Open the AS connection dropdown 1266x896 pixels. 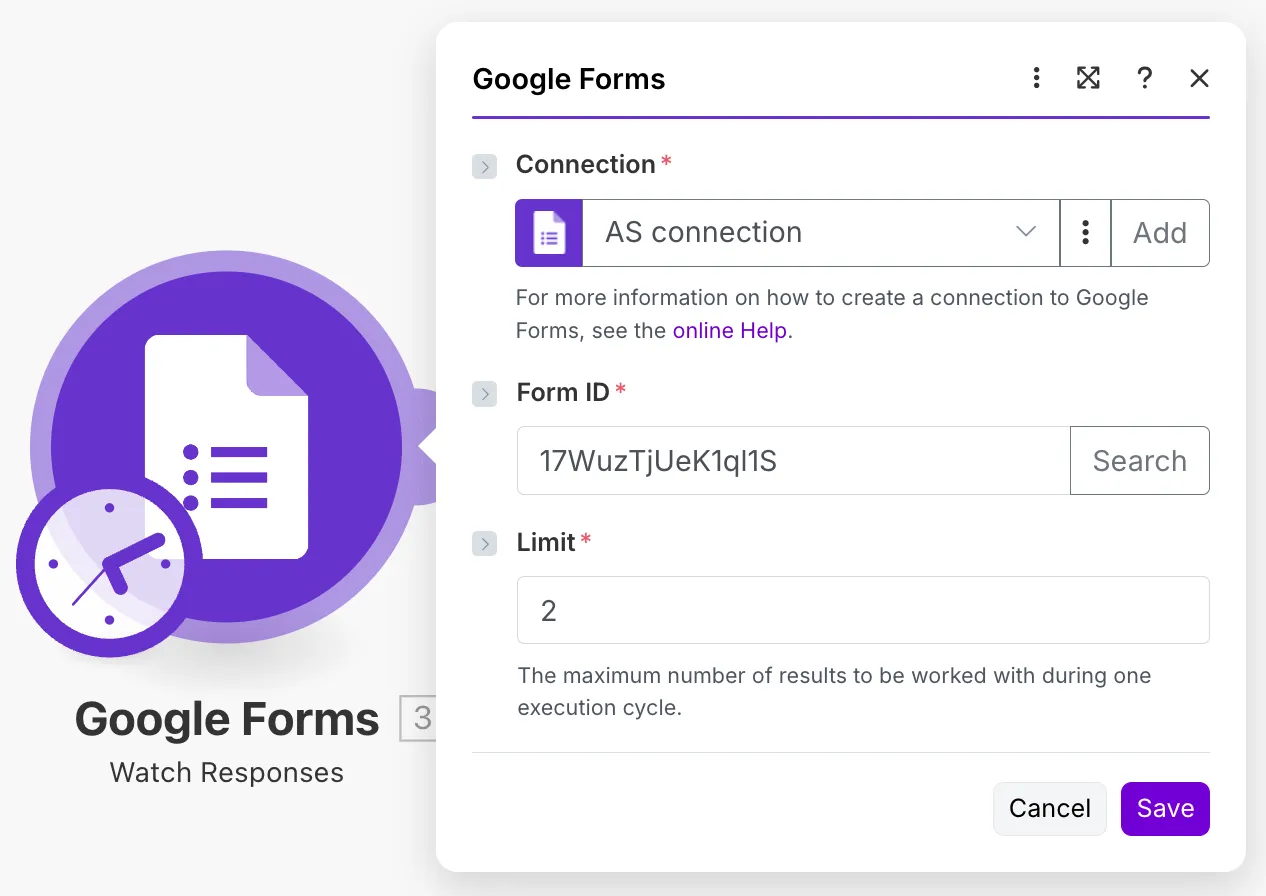pyautogui.click(x=820, y=233)
